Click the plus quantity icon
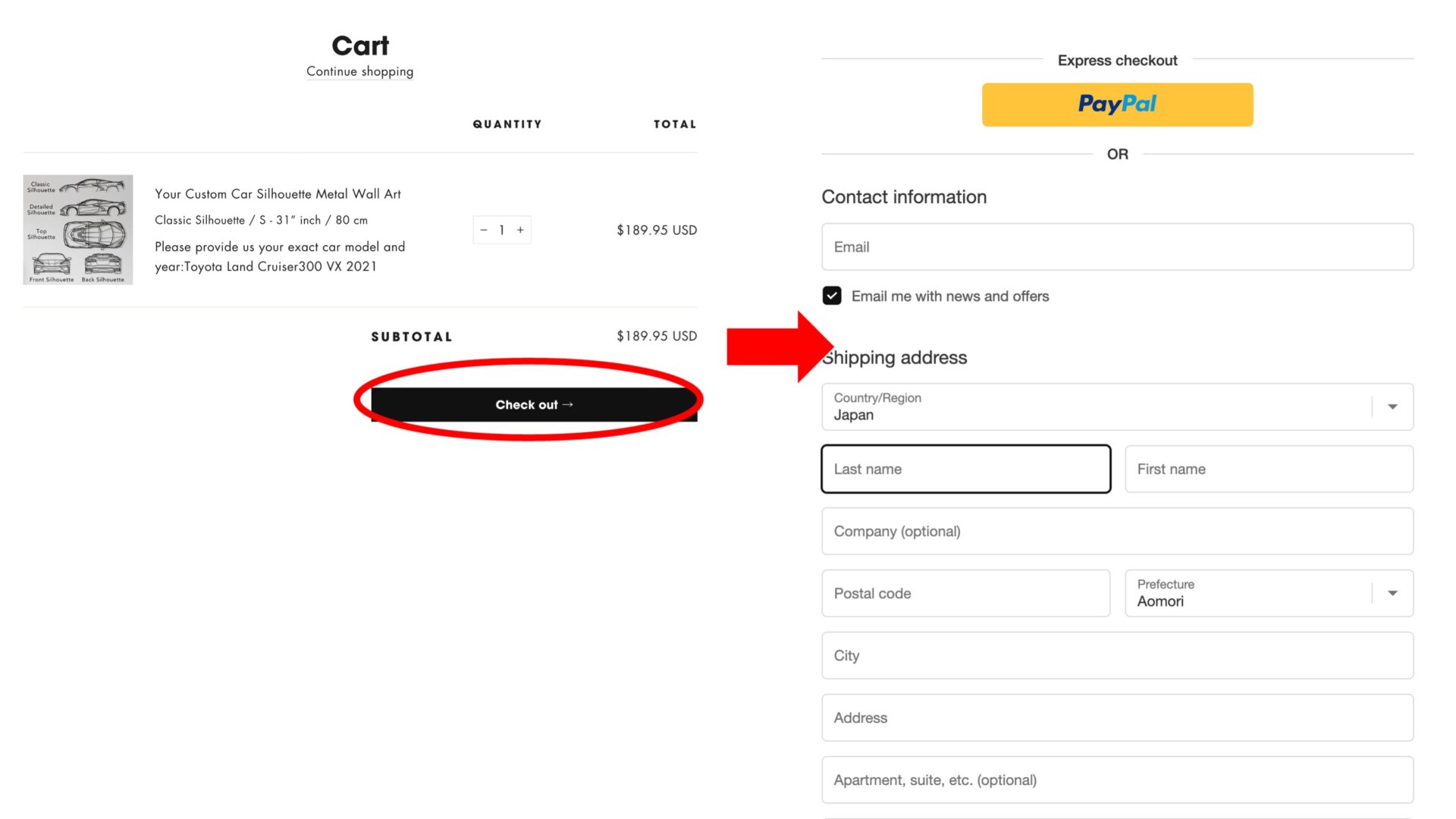Image resolution: width=1456 pixels, height=819 pixels. coord(520,230)
